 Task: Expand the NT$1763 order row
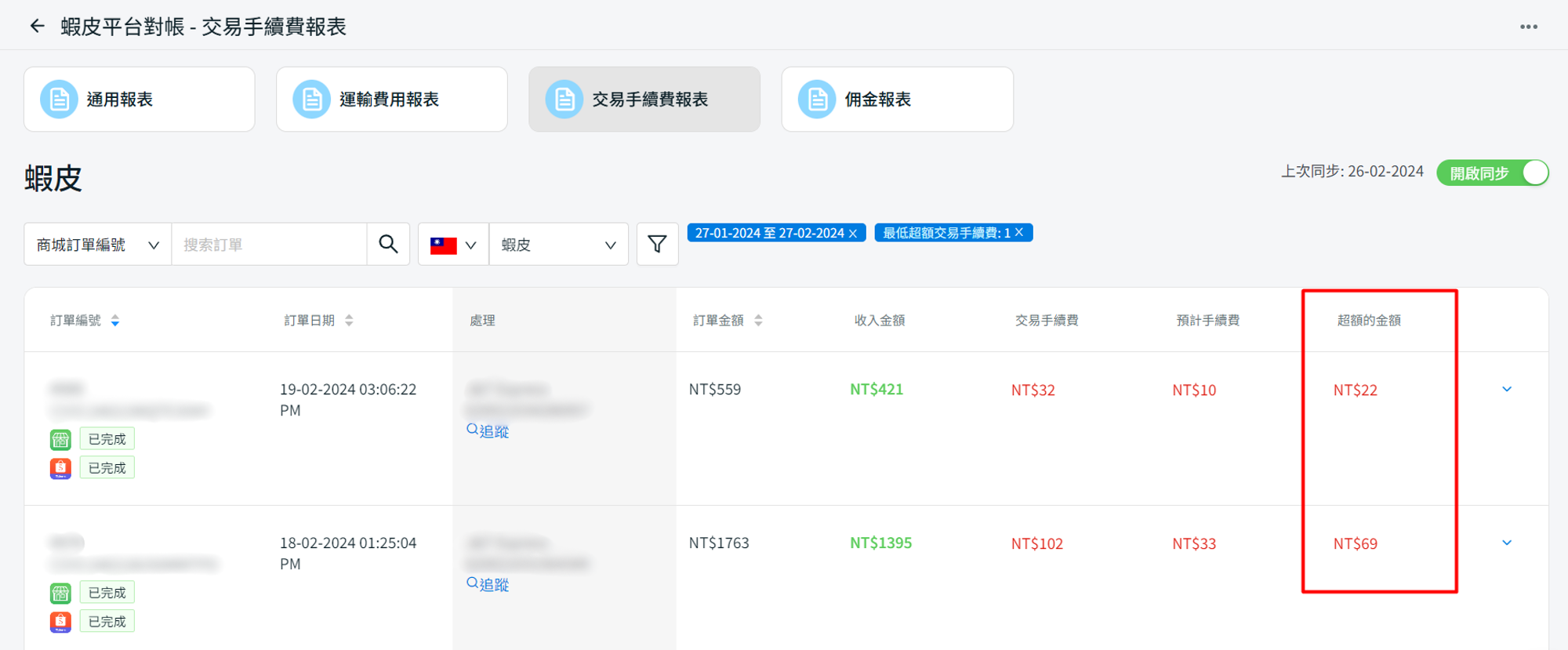[x=1506, y=543]
